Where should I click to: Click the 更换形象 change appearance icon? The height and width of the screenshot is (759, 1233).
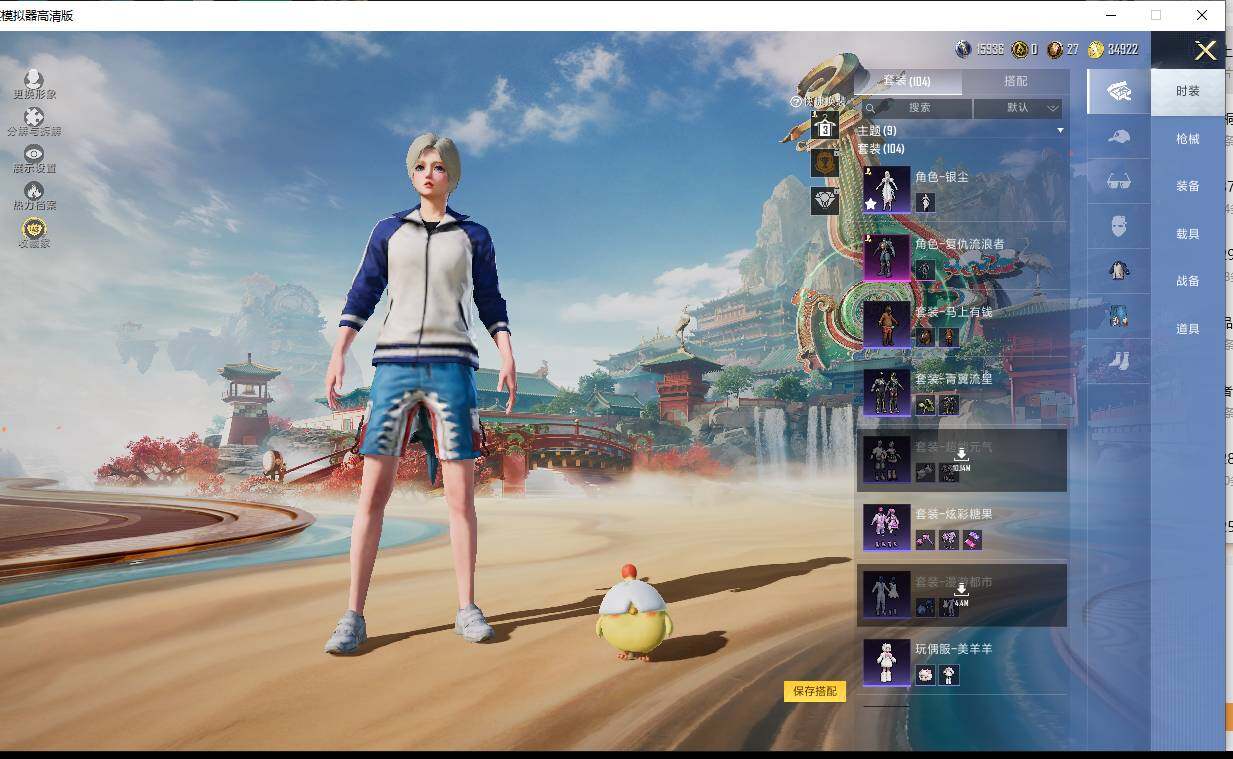point(34,81)
